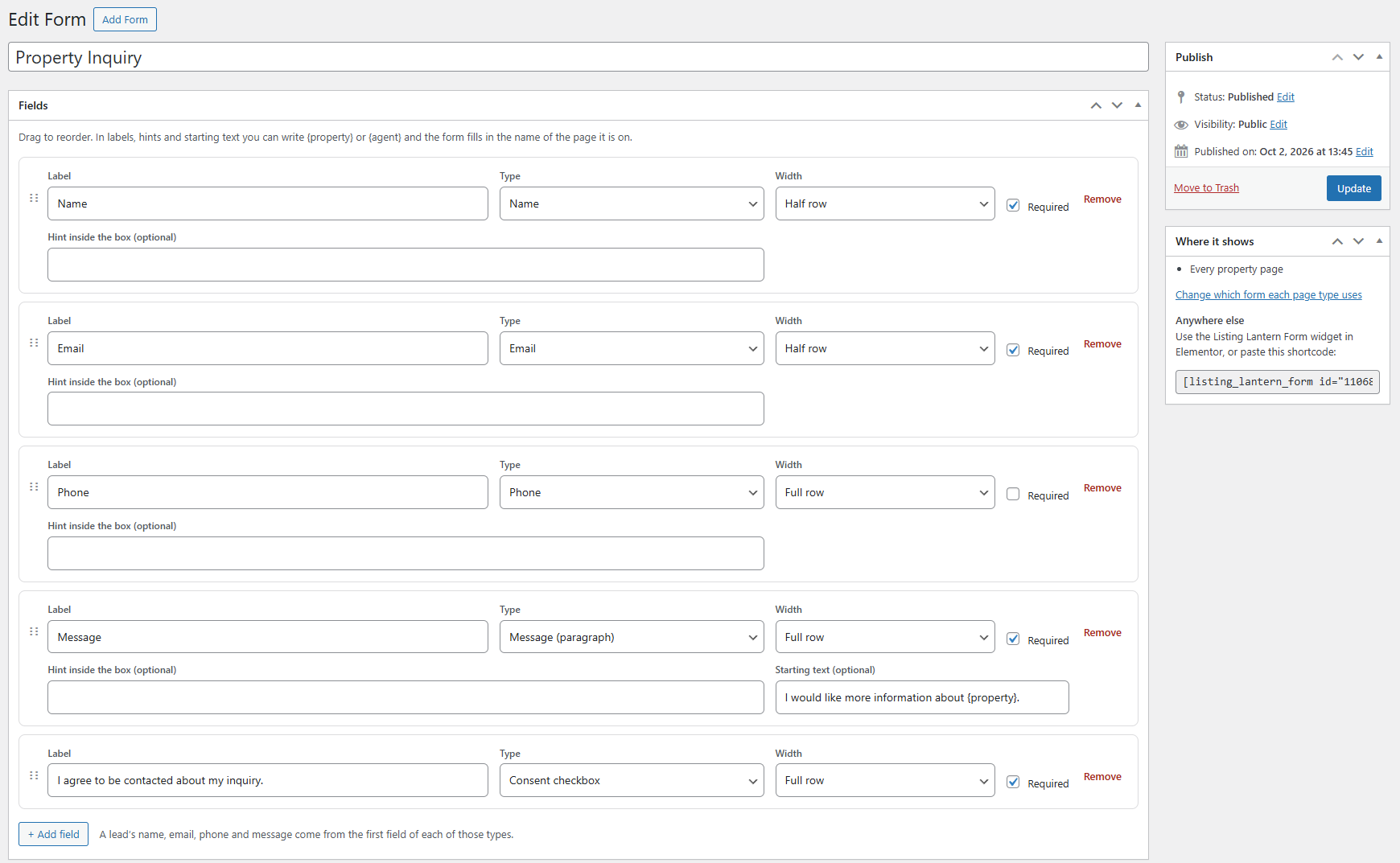Grab the drag handle of the Email field
The height and width of the screenshot is (863, 1400).
pyautogui.click(x=34, y=343)
